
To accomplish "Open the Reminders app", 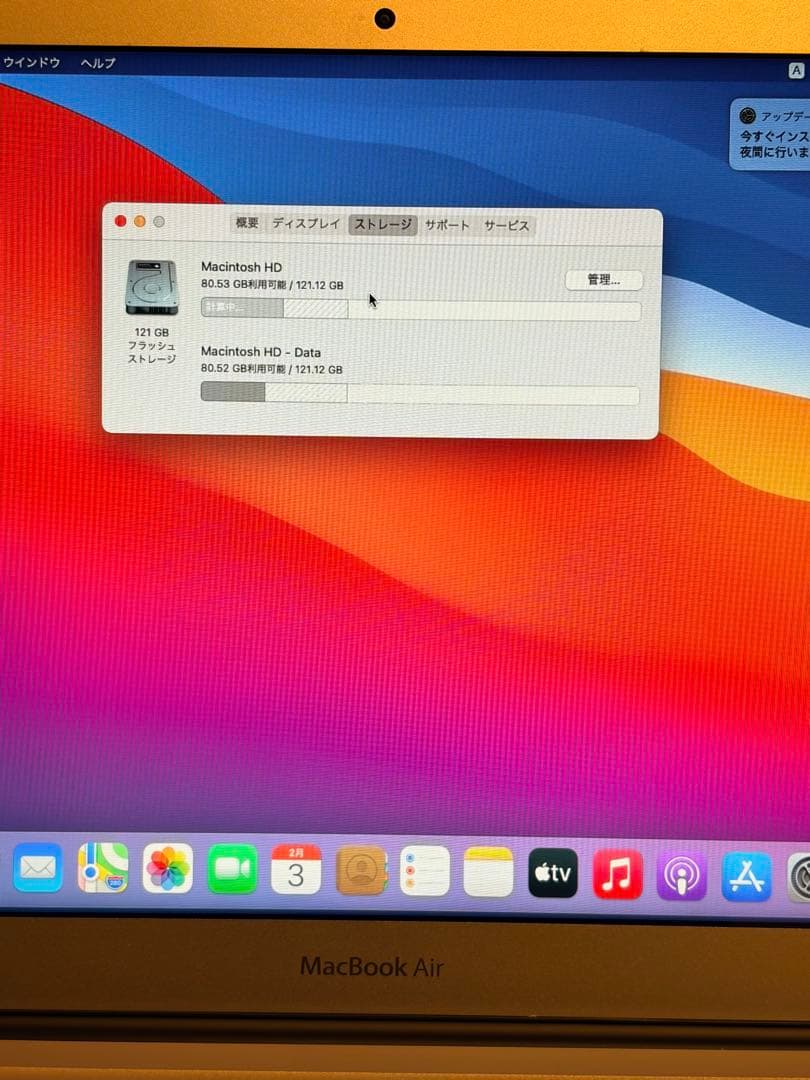I will pos(424,869).
